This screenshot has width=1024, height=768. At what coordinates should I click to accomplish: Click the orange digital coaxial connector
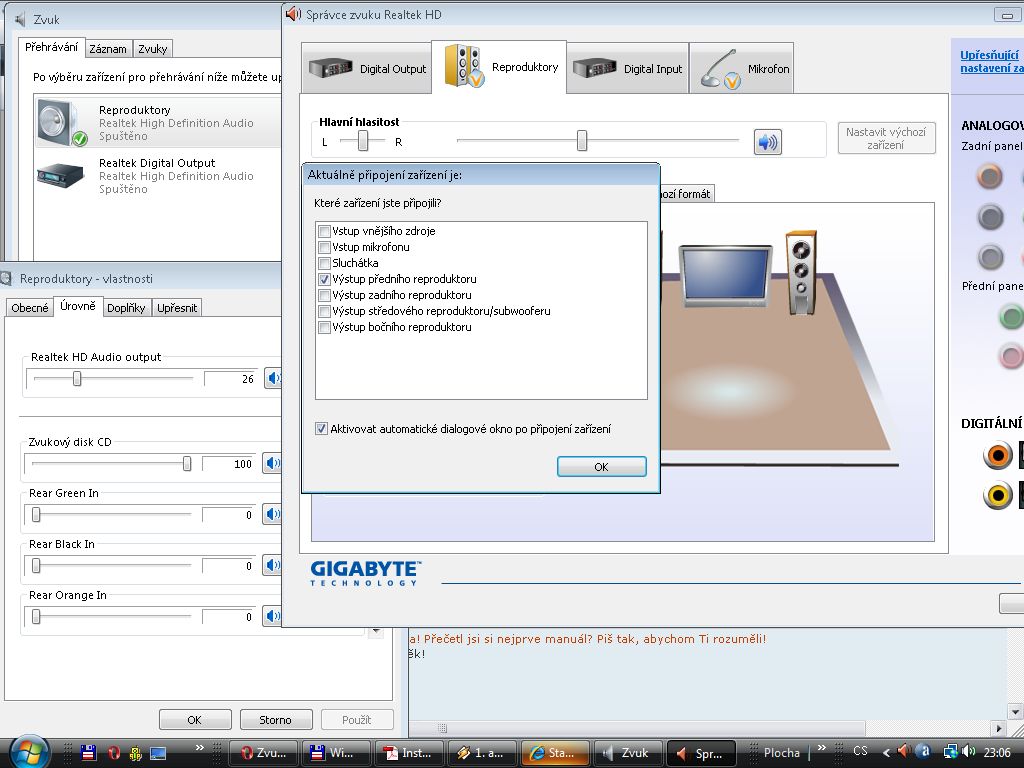coord(997,455)
